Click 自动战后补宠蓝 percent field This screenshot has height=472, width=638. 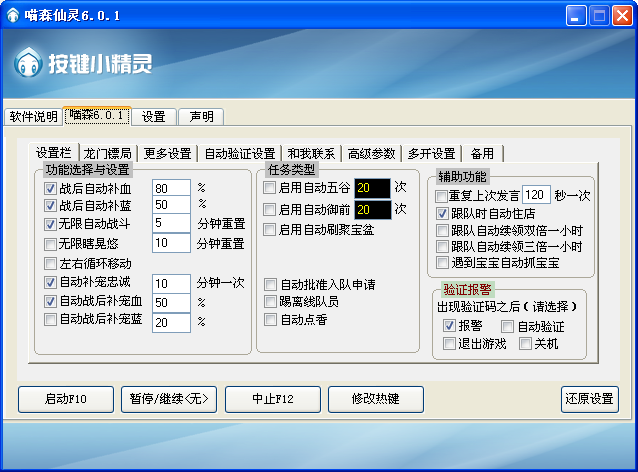click(x=171, y=323)
